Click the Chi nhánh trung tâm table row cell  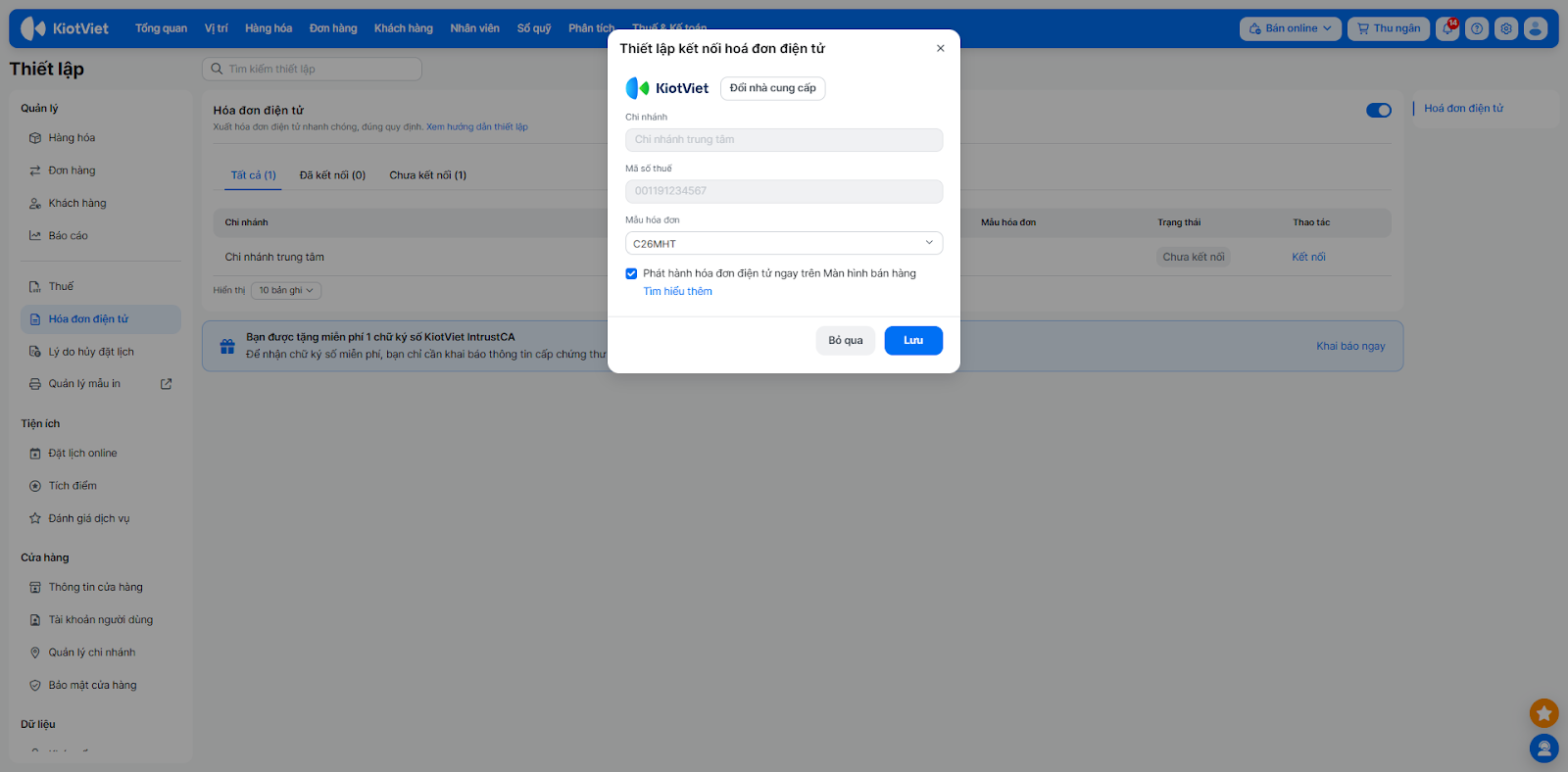pos(274,258)
